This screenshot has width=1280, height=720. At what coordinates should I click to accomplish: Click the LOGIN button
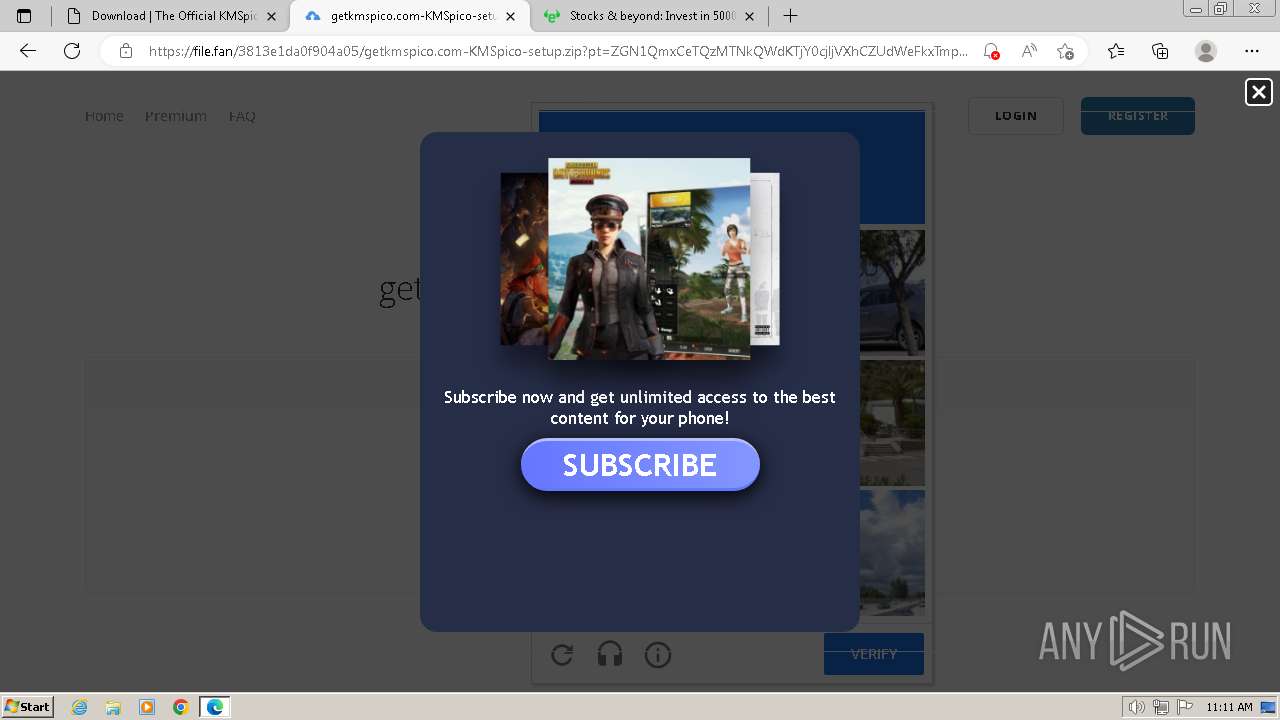click(x=1016, y=116)
